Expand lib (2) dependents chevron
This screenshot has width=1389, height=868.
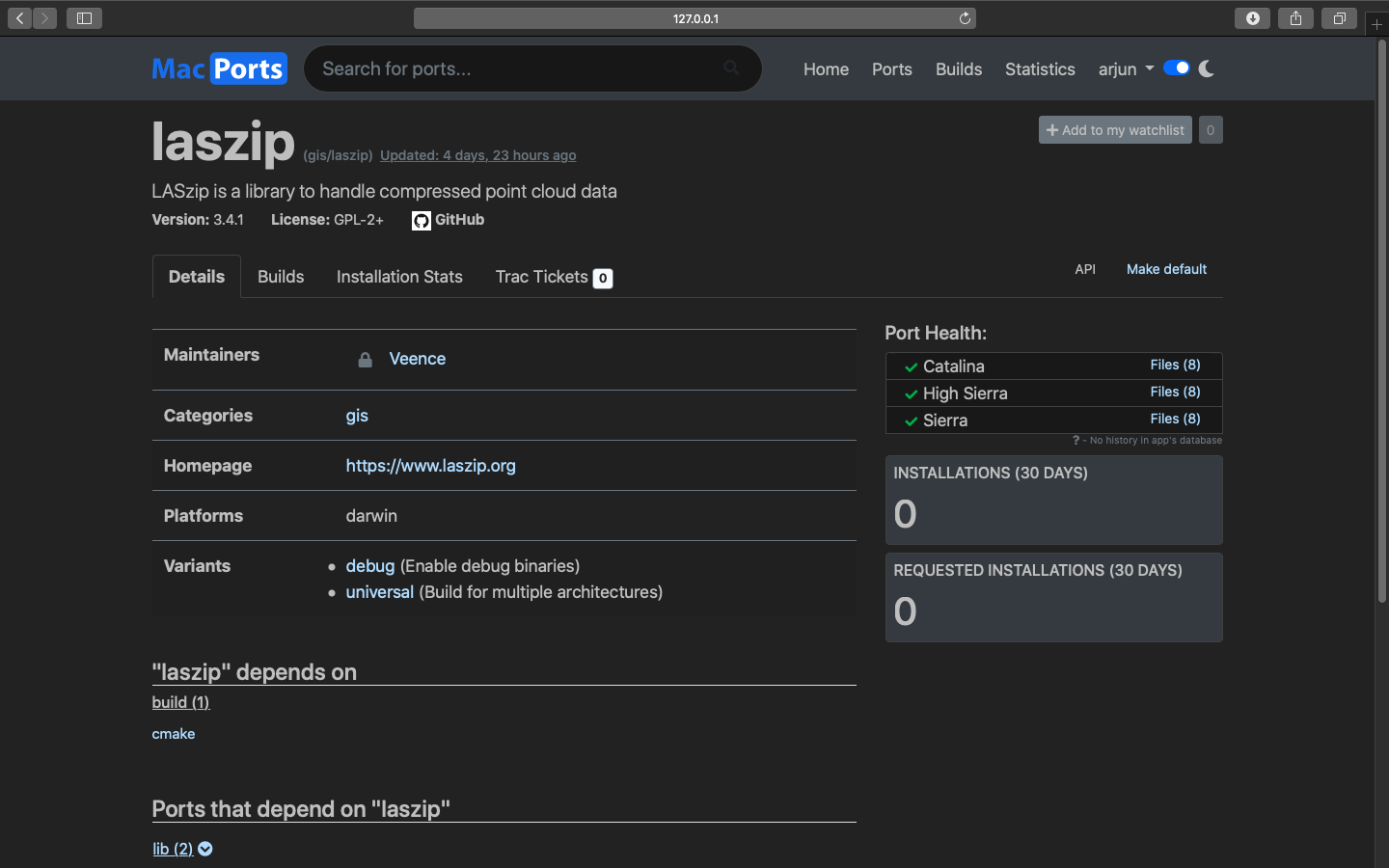tap(205, 849)
